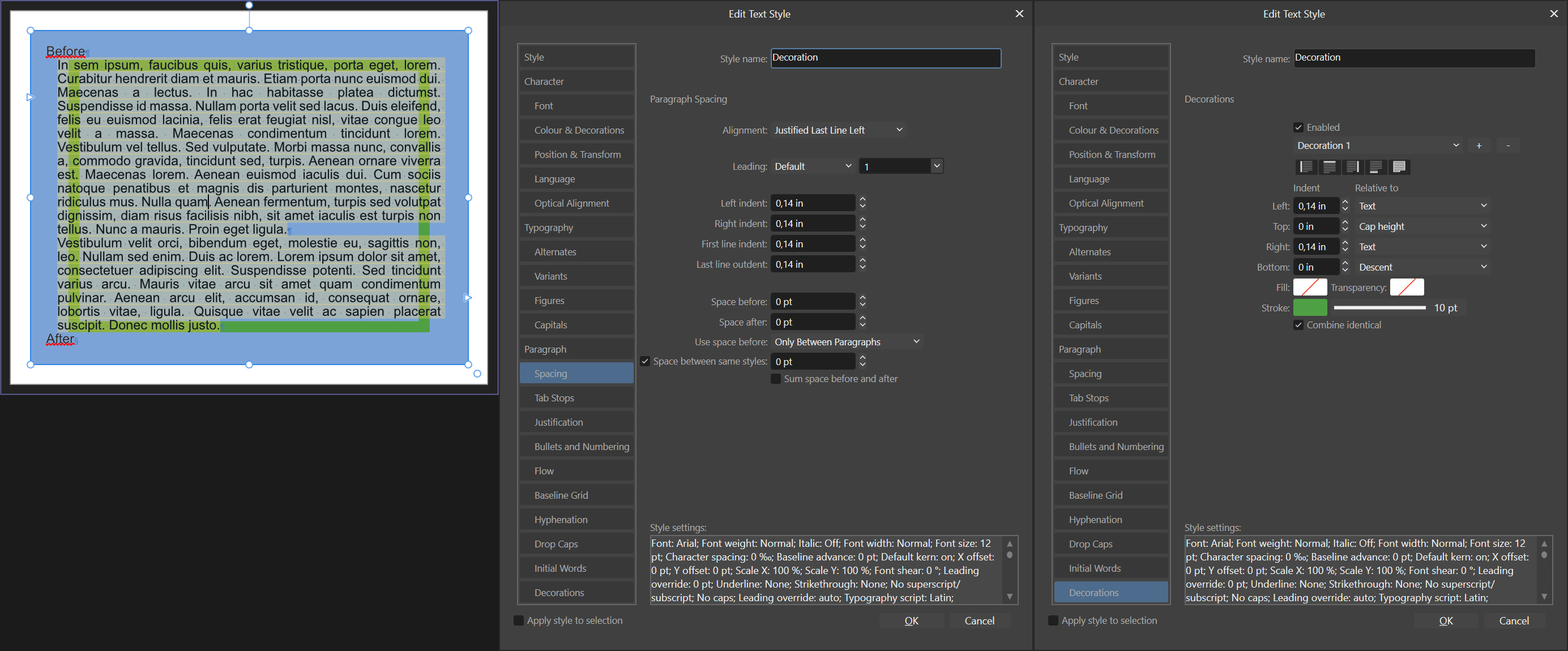
Task: Open Bullets and Numbering section in left dialog
Action: pyautogui.click(x=582, y=447)
